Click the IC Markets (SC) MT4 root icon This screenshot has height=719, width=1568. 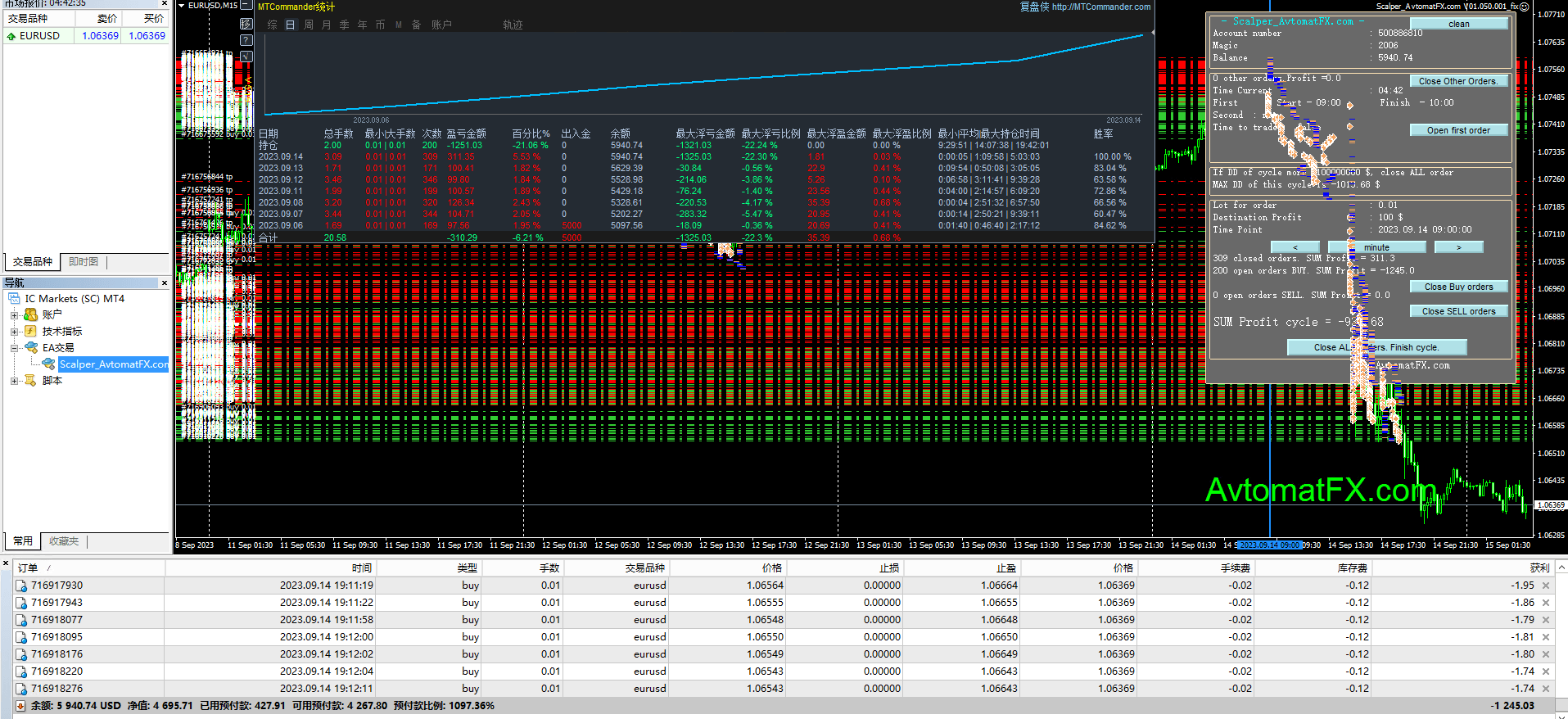coord(14,299)
